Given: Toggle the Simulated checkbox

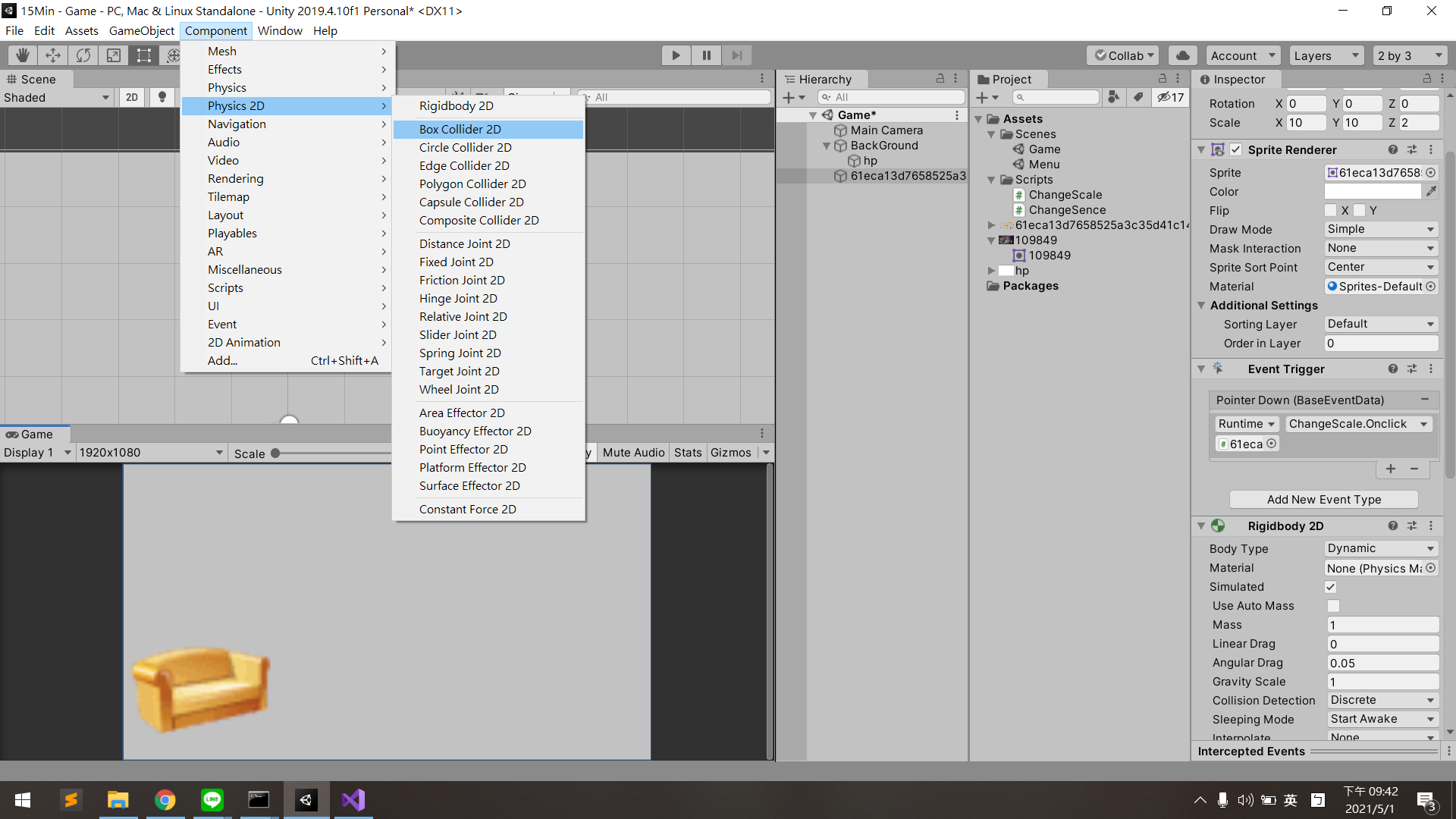Looking at the screenshot, I should (1331, 587).
